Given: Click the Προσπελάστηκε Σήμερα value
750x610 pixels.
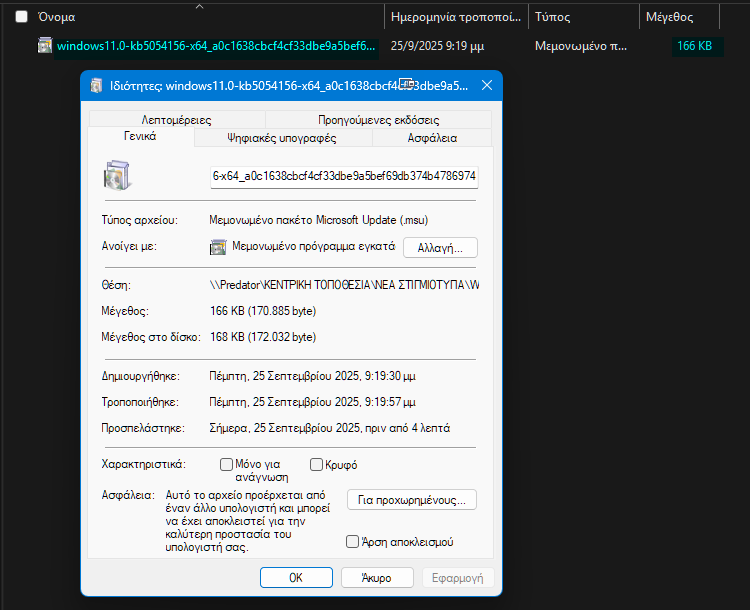Looking at the screenshot, I should click(x=330, y=428).
